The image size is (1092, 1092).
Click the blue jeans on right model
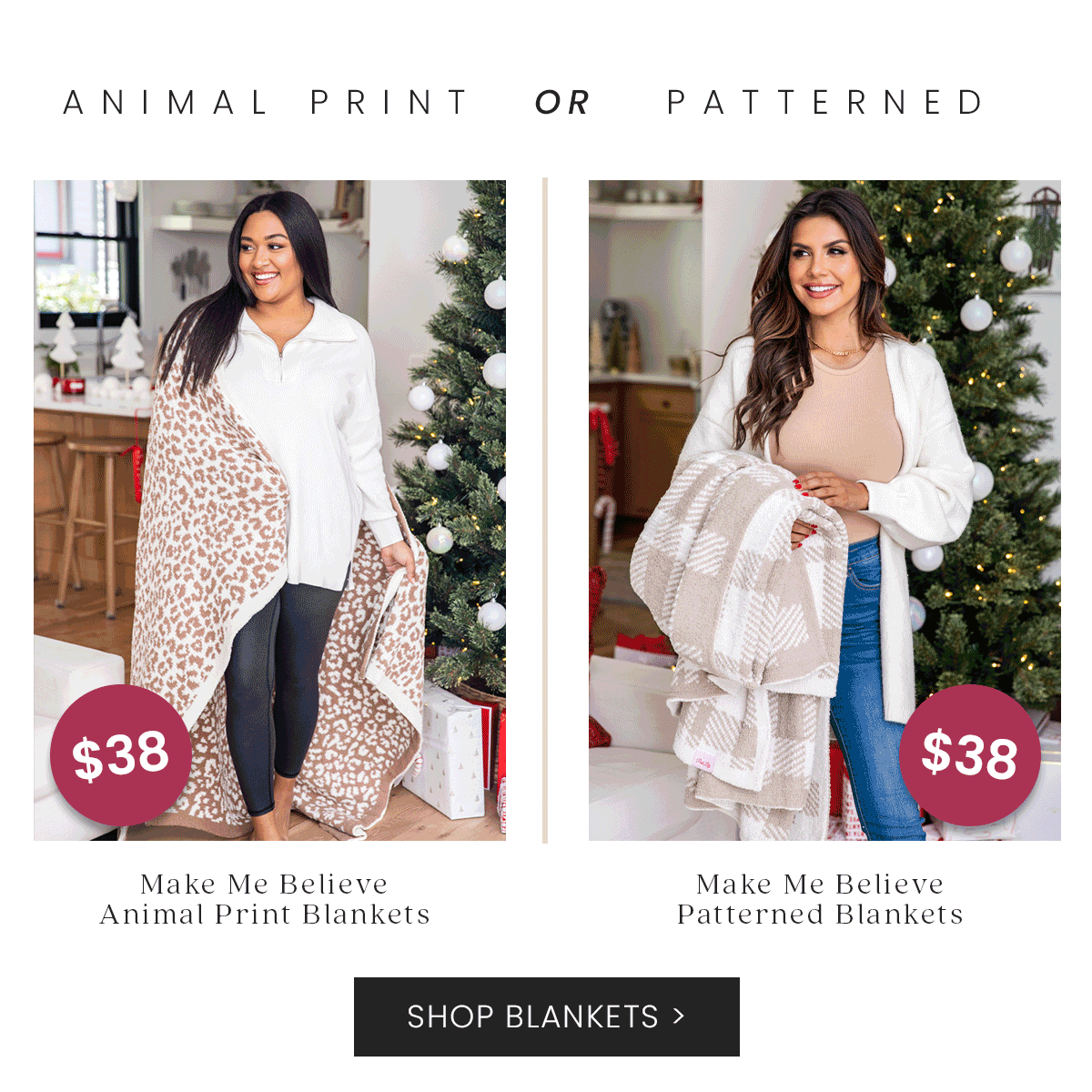(x=874, y=692)
